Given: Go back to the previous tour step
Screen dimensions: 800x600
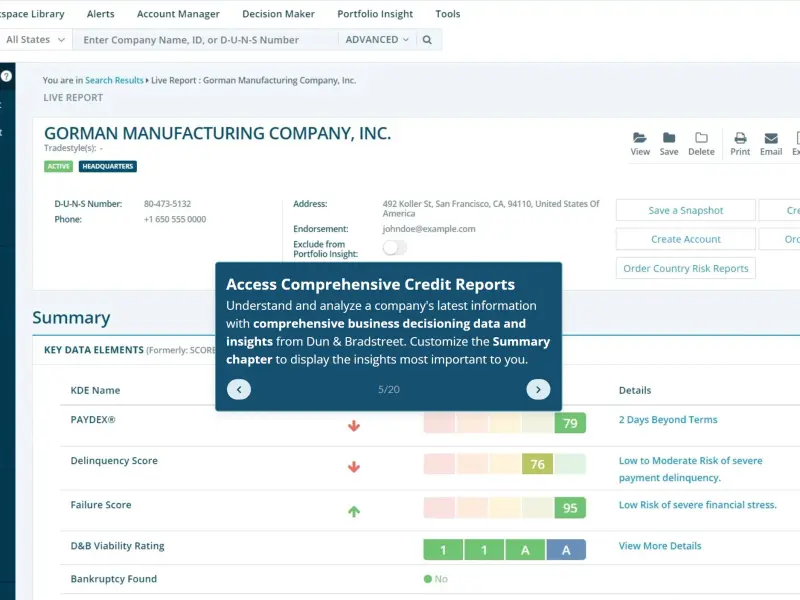Looking at the screenshot, I should tap(239, 389).
